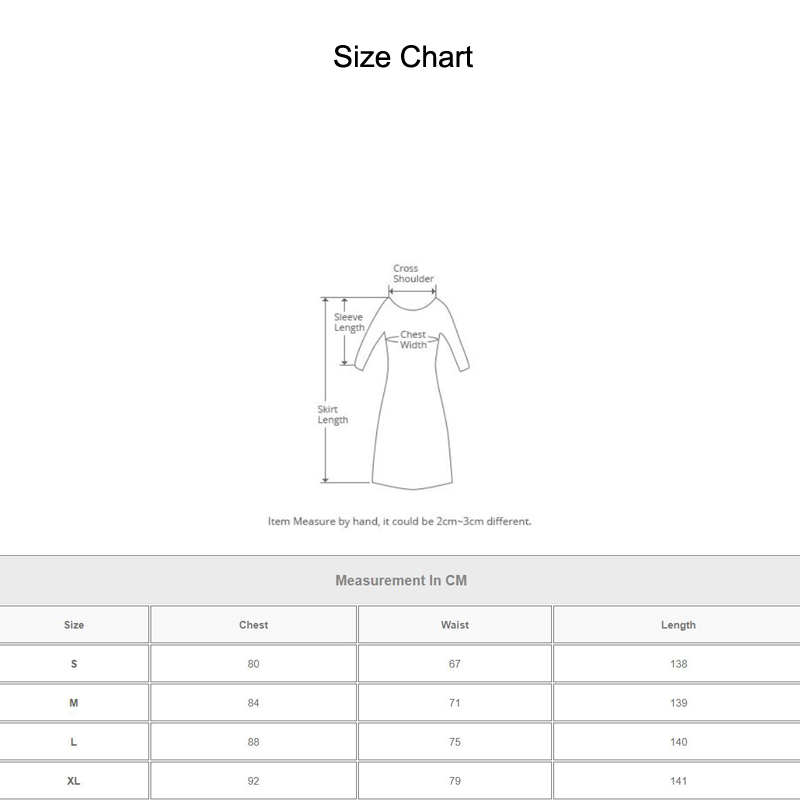Select length value 140 for size L
Viewport: 800px width, 800px height.
pyautogui.click(x=678, y=742)
